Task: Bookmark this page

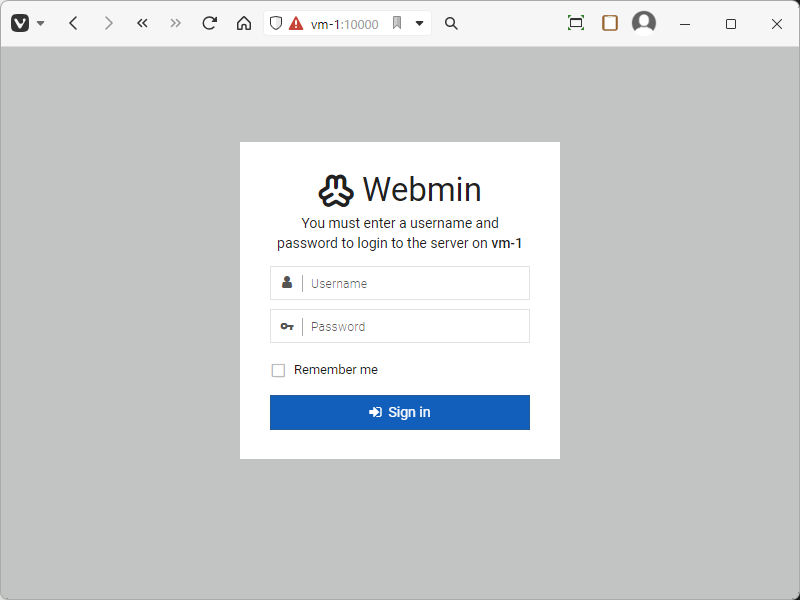Action: 397,23
